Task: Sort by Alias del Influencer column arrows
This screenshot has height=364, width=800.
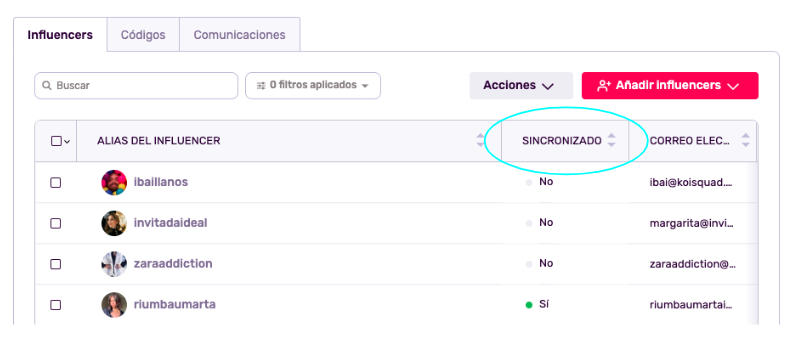Action: [480, 140]
